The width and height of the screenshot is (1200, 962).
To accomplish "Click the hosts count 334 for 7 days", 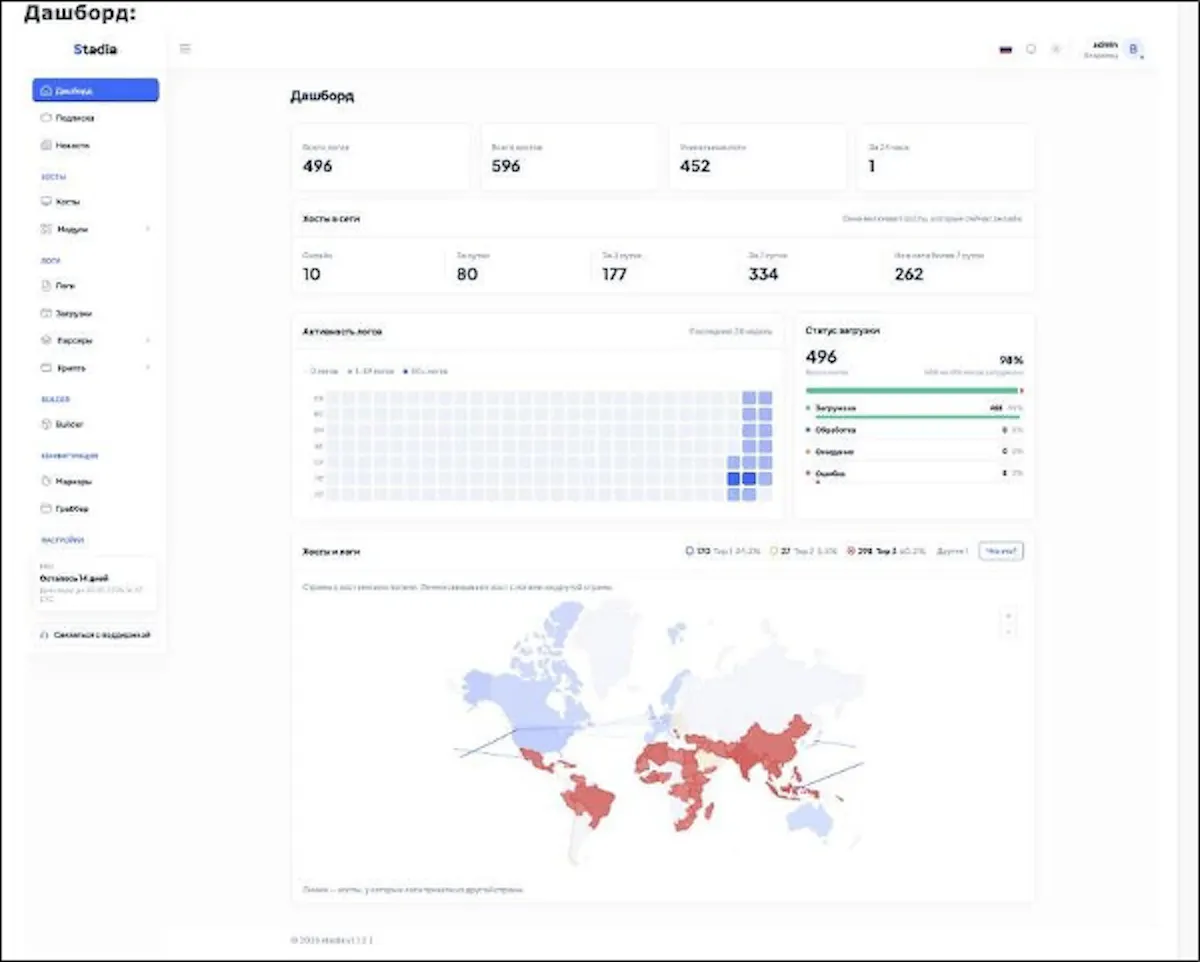I will [763, 274].
